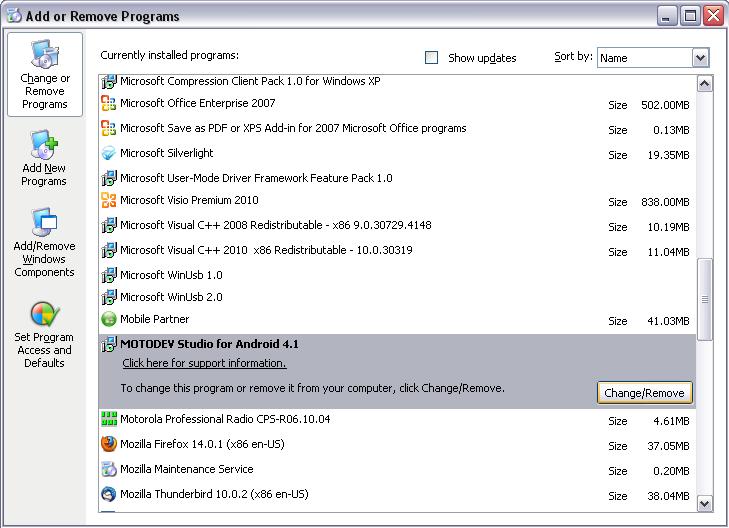Click the MOTODEV Studio for Android 4.1 title

(209, 344)
